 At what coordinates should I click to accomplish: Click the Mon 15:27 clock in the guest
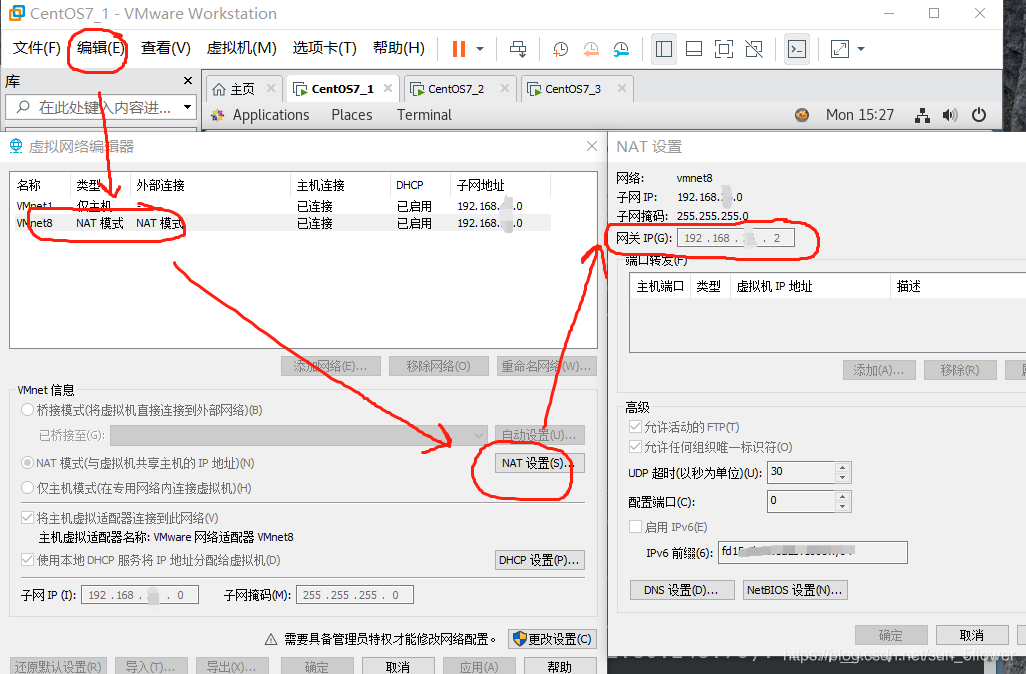tap(859, 115)
